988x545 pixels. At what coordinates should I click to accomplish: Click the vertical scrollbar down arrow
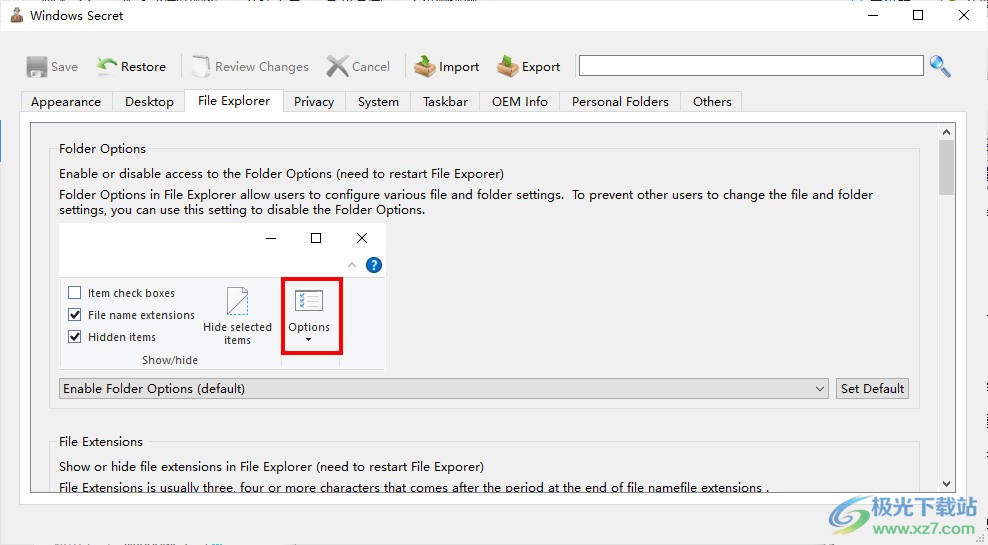946,483
